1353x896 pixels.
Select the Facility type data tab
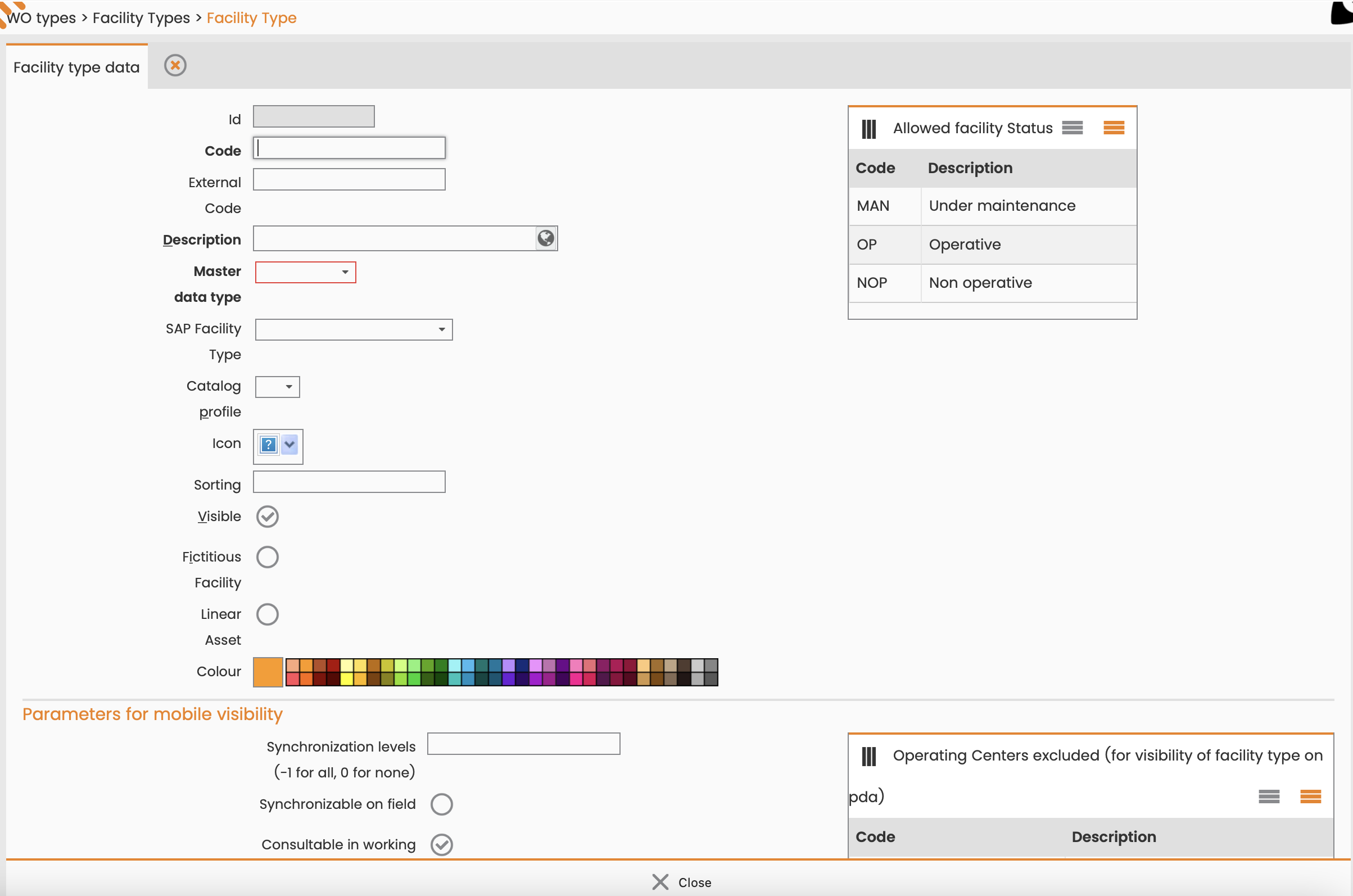[76, 67]
